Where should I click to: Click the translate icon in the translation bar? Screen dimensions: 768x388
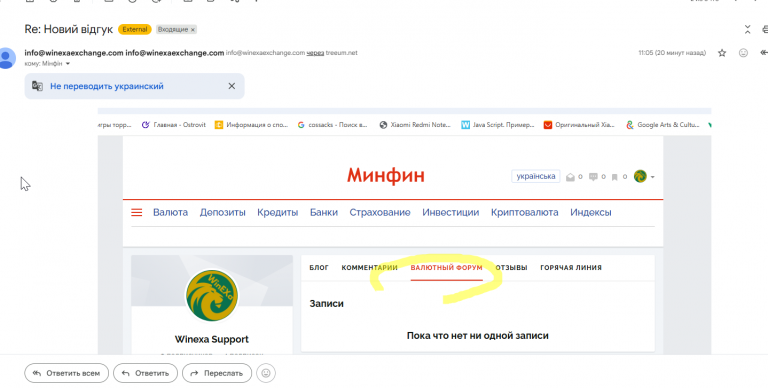(x=37, y=86)
